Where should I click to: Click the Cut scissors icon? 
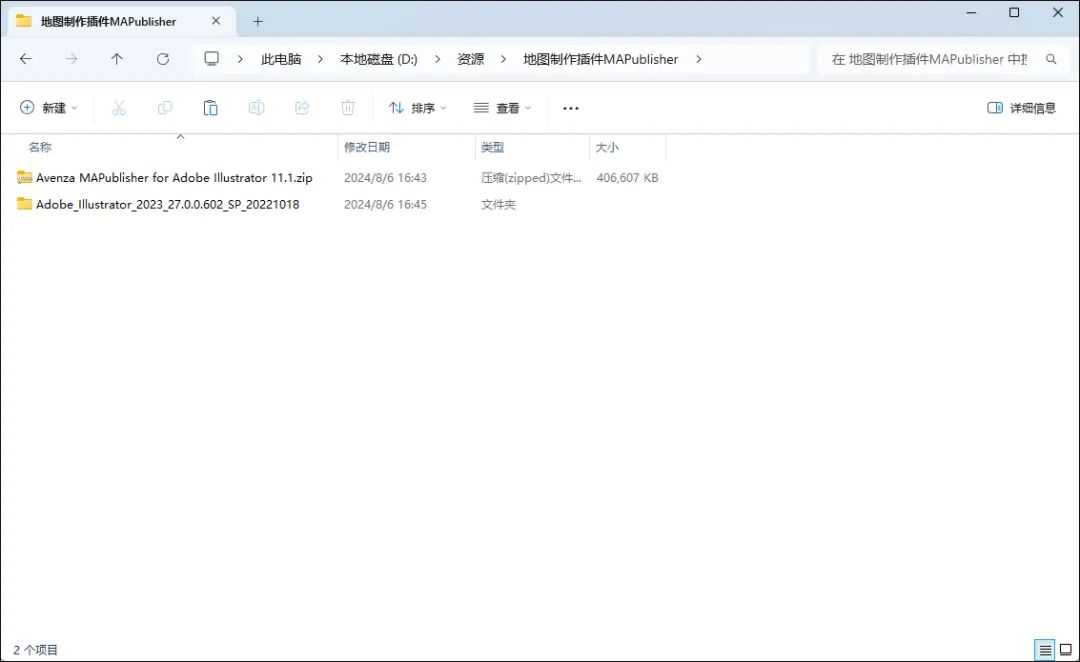[119, 107]
